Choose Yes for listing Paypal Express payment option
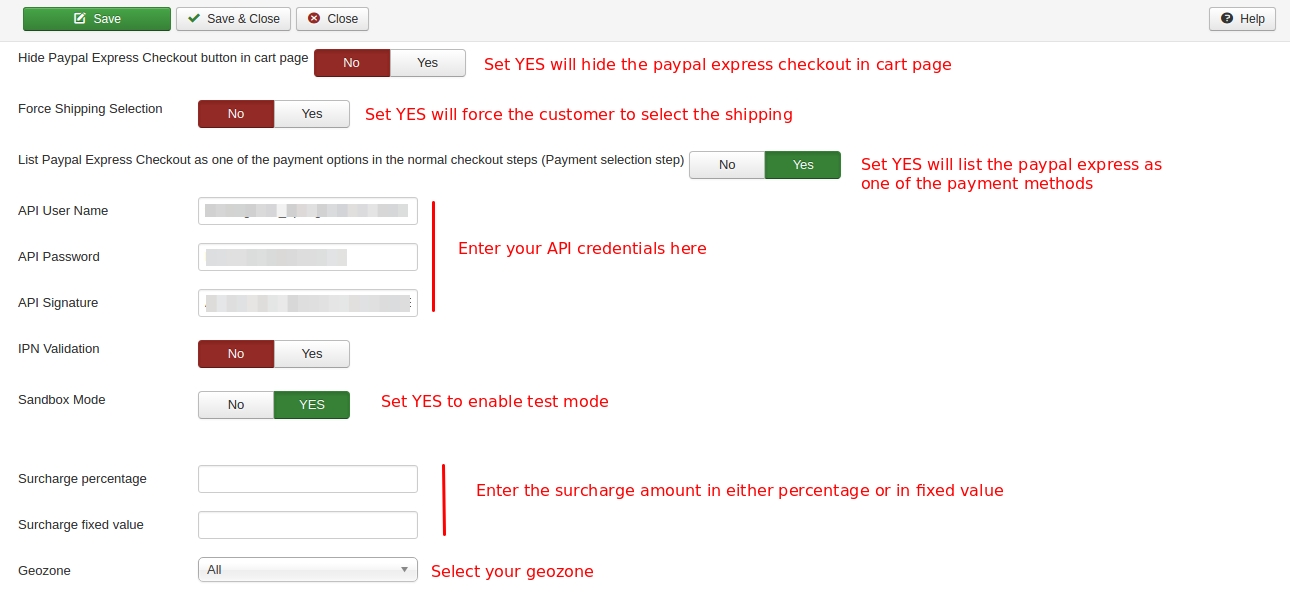Image resolution: width=1290 pixels, height=595 pixels. tap(803, 165)
